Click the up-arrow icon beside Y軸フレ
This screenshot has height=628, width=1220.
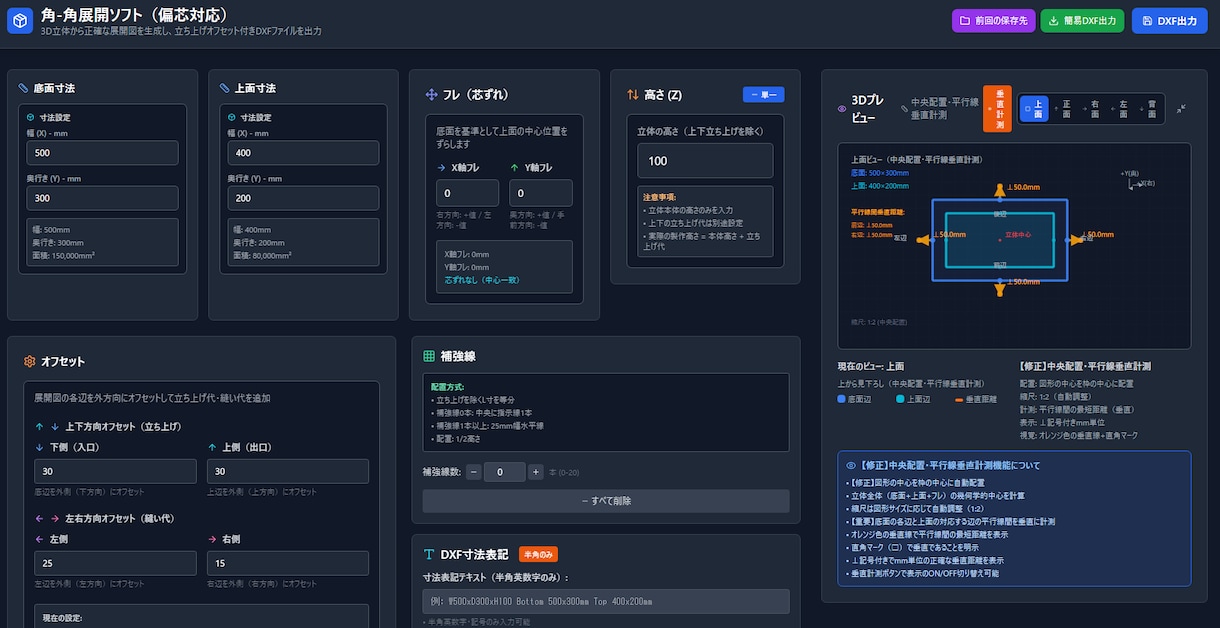click(x=514, y=168)
